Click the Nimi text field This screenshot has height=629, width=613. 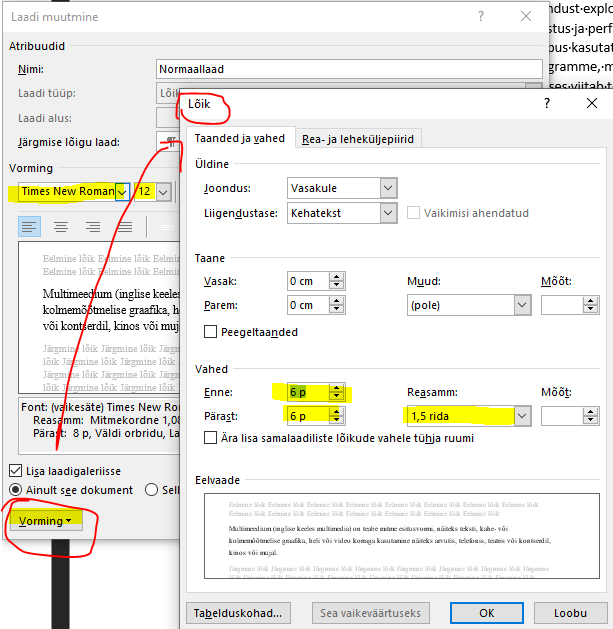tap(350, 70)
